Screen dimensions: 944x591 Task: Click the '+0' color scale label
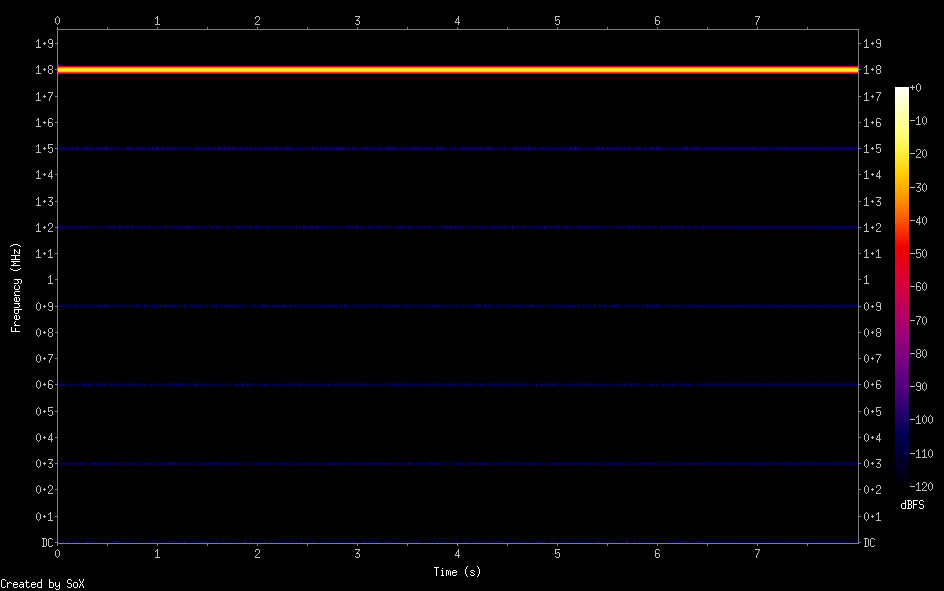(x=915, y=88)
